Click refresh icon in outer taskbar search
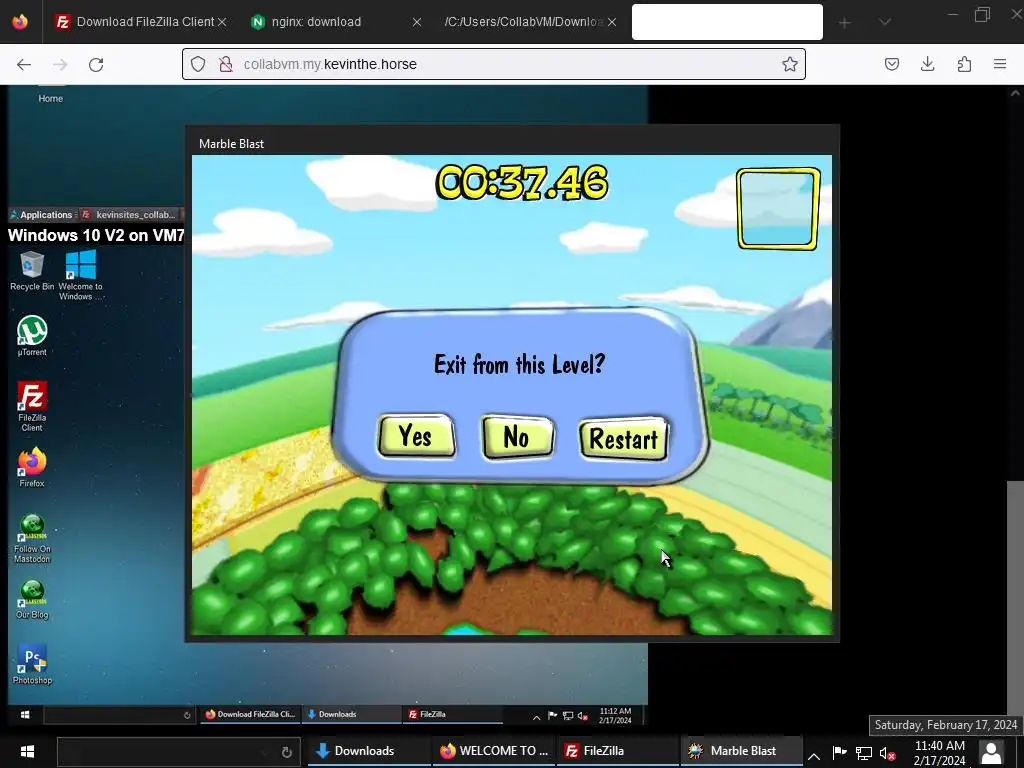This screenshot has height=768, width=1024. tap(286, 752)
